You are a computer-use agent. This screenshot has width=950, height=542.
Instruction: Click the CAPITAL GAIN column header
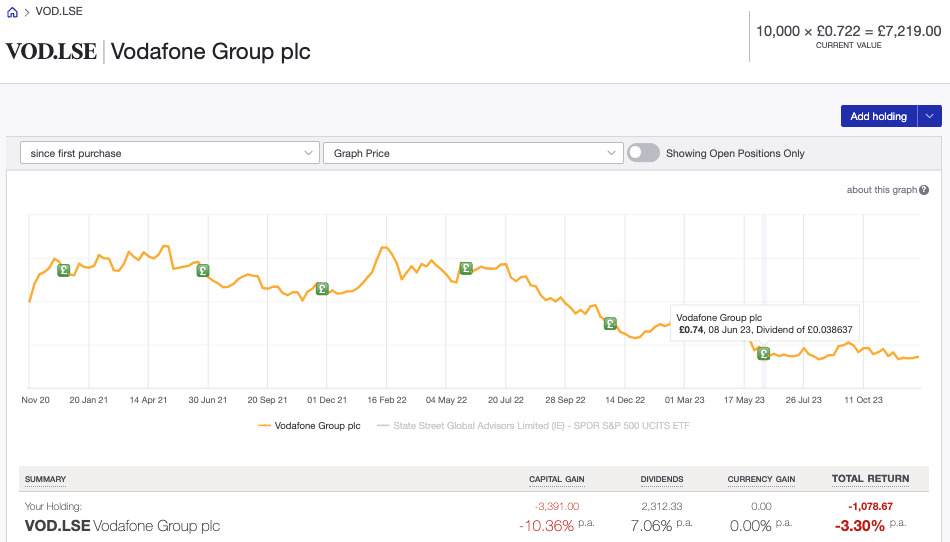pos(556,479)
